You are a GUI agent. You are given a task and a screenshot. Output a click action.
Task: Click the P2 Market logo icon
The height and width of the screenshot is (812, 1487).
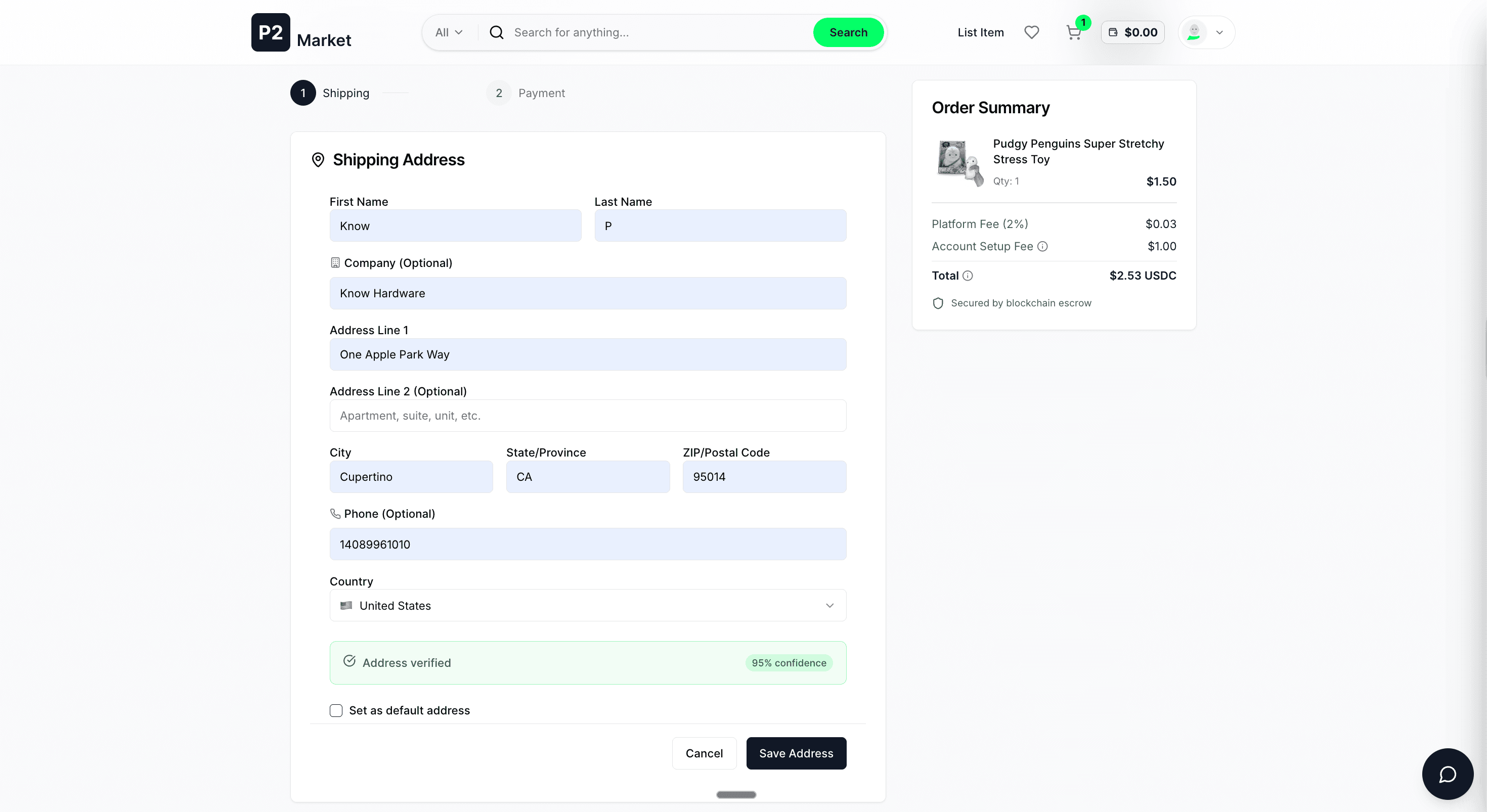(x=270, y=32)
